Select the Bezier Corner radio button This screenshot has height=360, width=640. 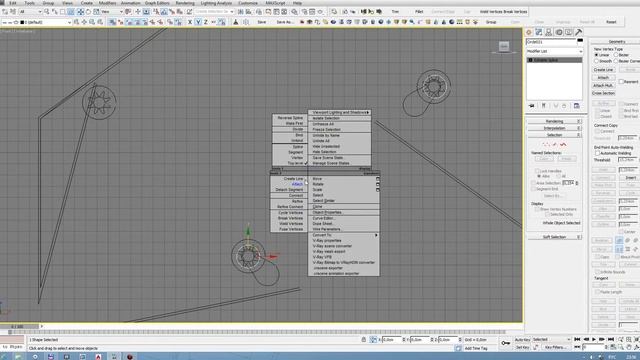616,61
